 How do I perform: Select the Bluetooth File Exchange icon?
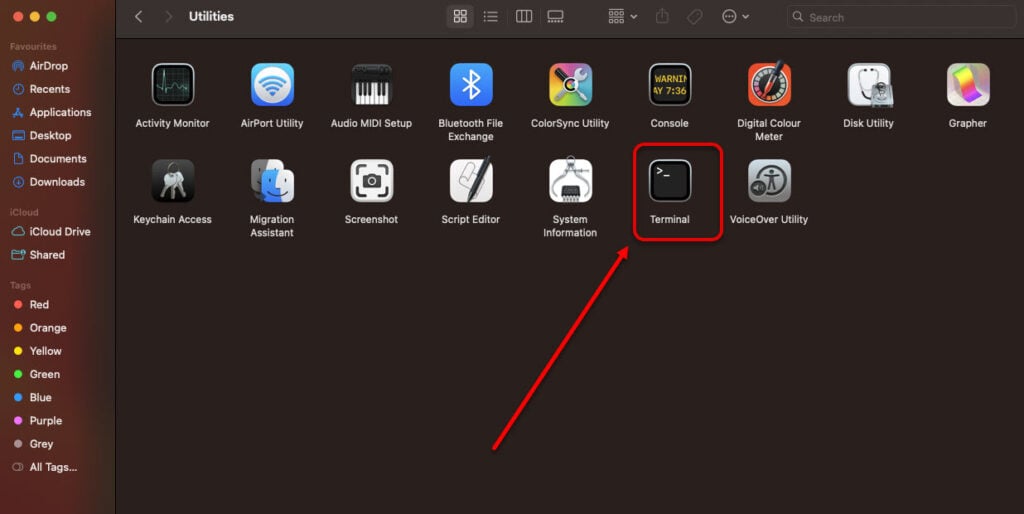pos(471,85)
